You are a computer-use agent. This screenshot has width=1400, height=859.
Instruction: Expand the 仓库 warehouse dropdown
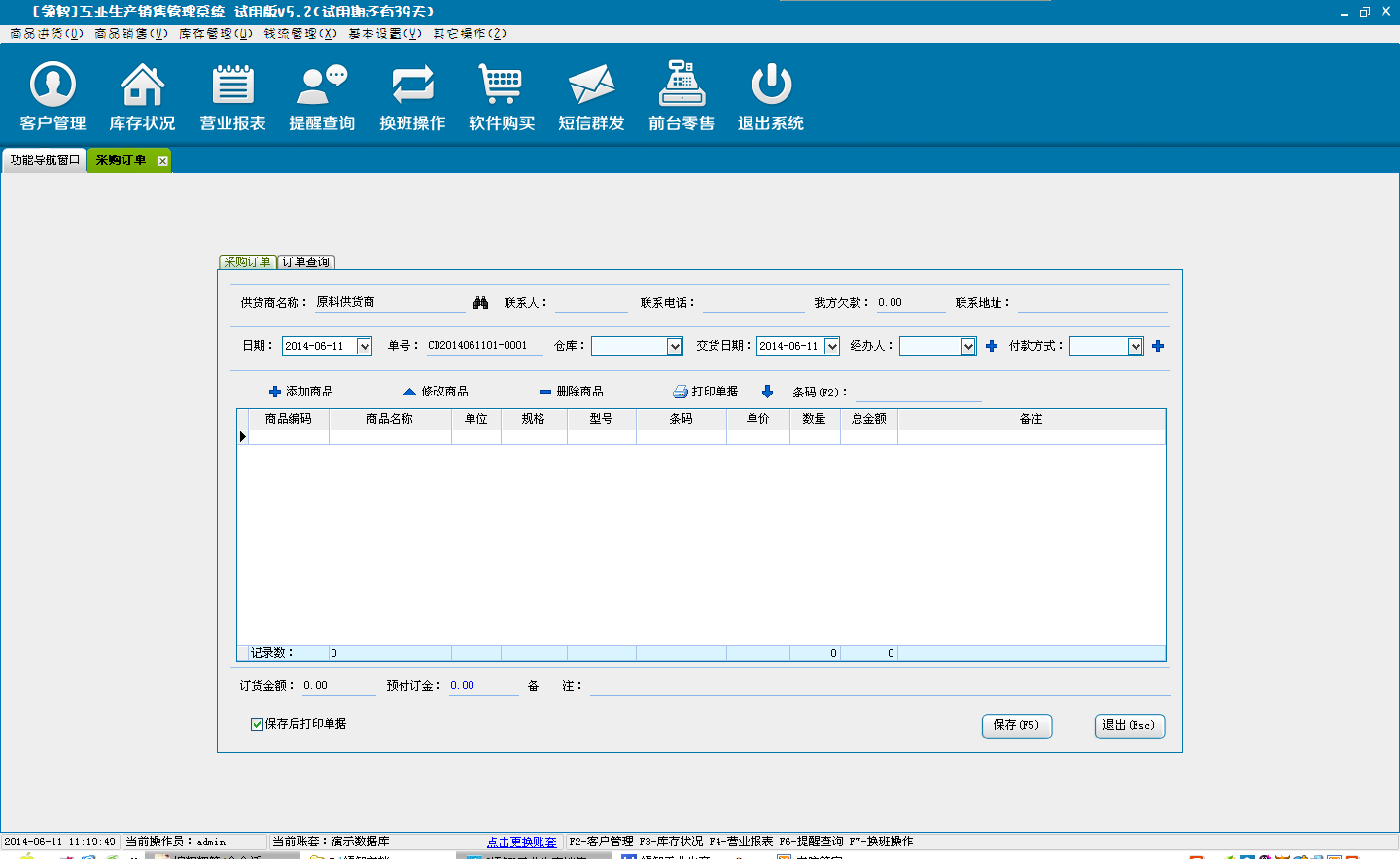tap(675, 347)
